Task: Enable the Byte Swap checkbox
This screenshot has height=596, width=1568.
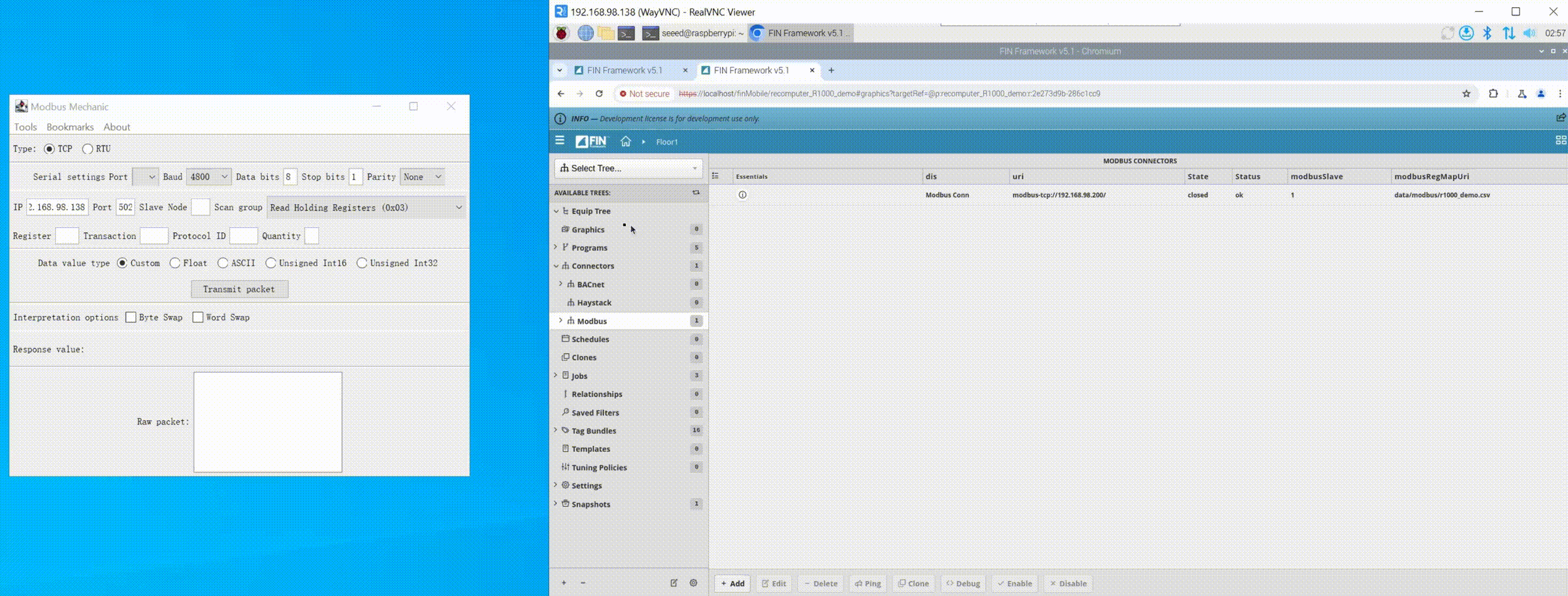Action: point(131,317)
